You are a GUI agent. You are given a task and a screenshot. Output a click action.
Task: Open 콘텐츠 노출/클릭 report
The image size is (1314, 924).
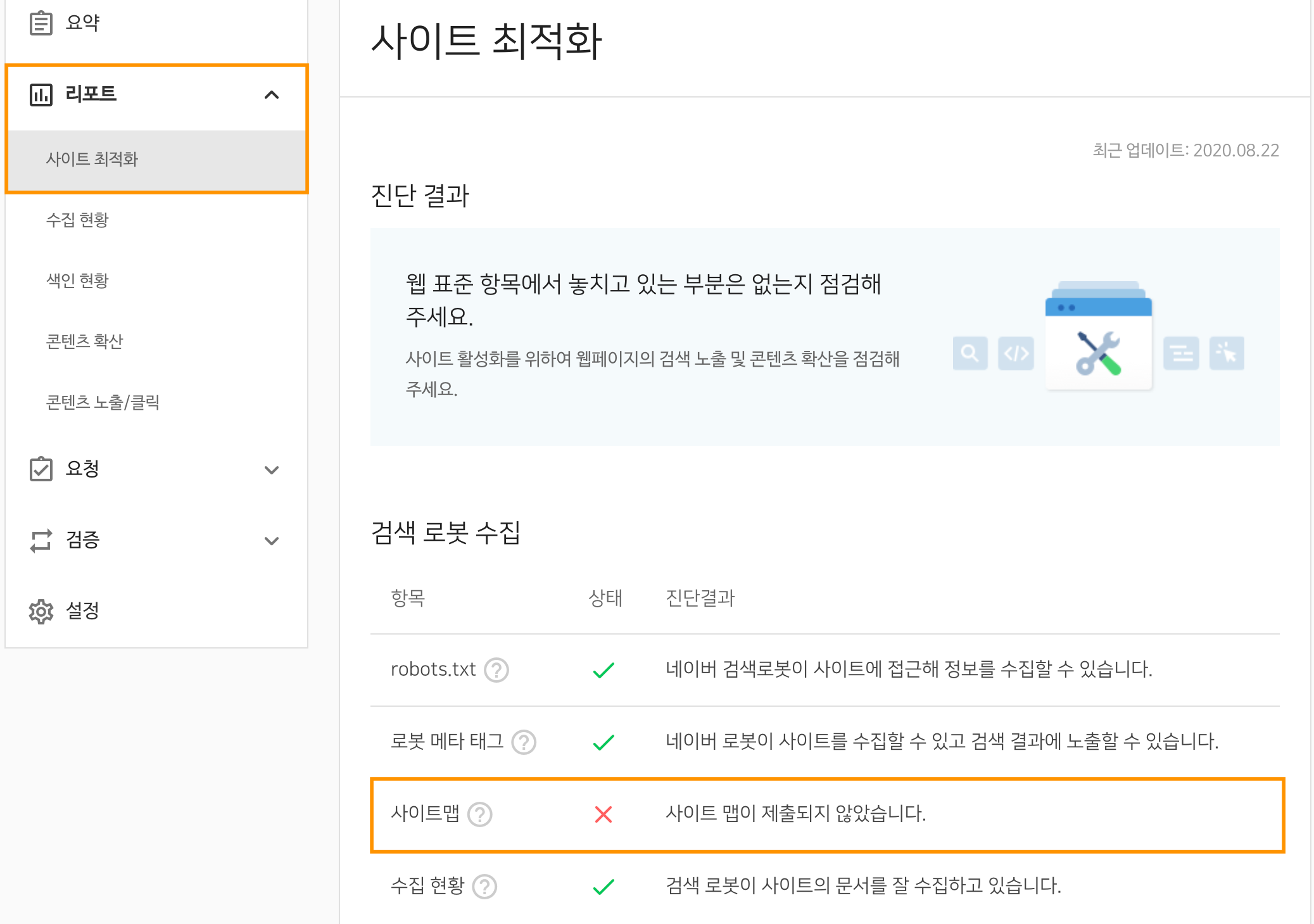(103, 402)
